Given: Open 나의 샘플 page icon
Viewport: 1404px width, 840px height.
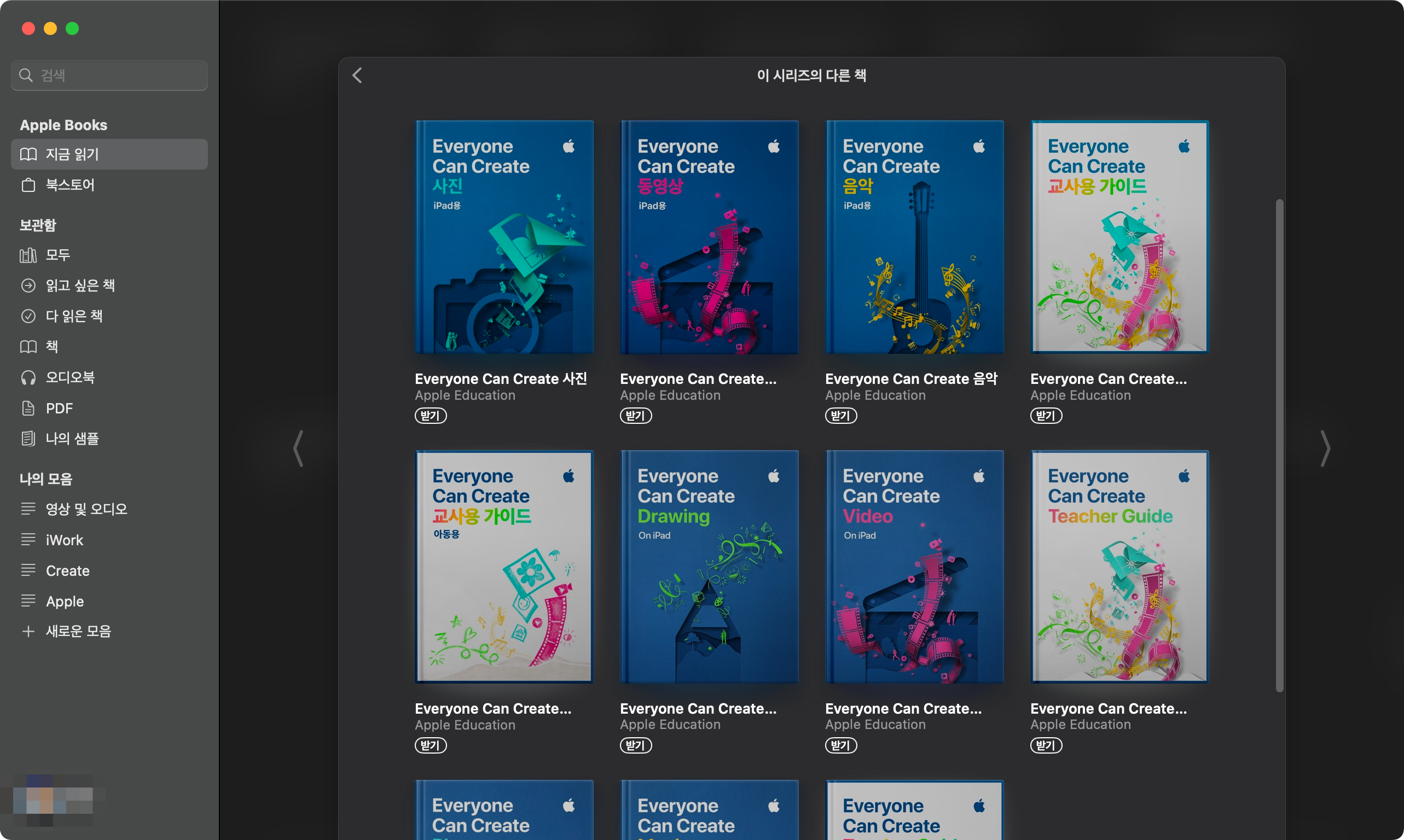Looking at the screenshot, I should point(28,439).
